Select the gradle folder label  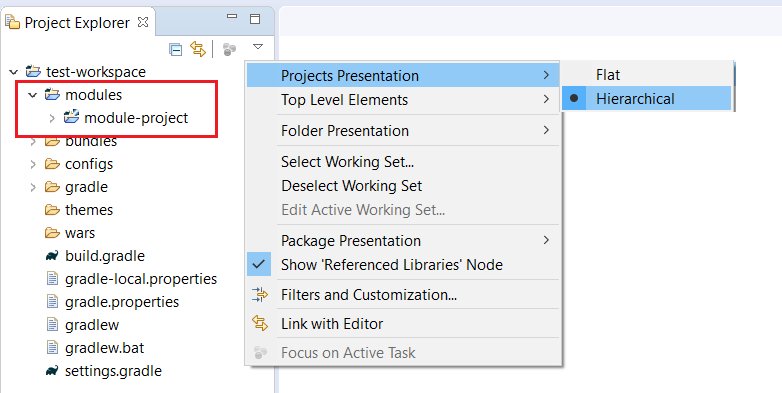(86, 187)
